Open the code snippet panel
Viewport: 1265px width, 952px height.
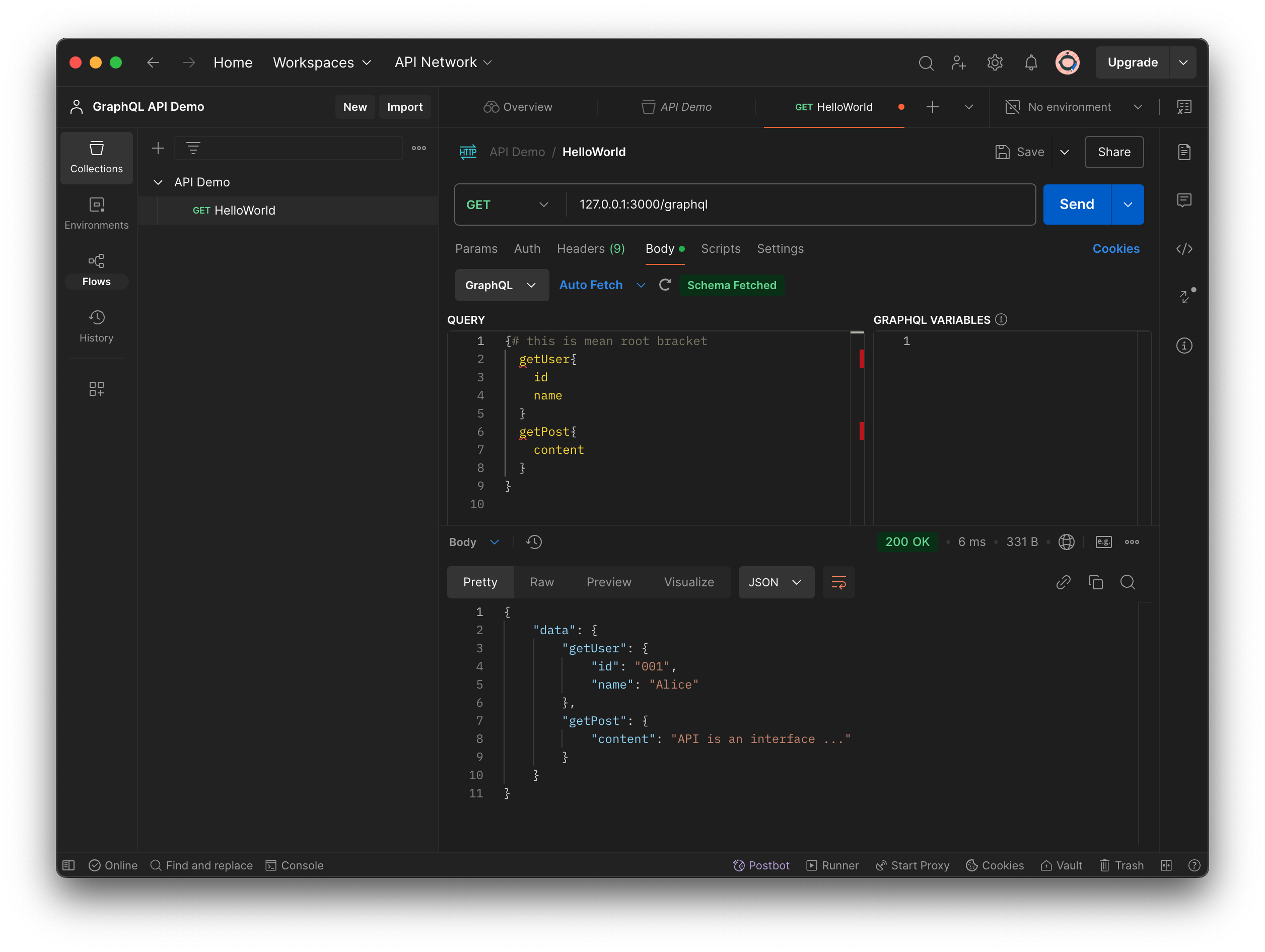coord(1184,248)
